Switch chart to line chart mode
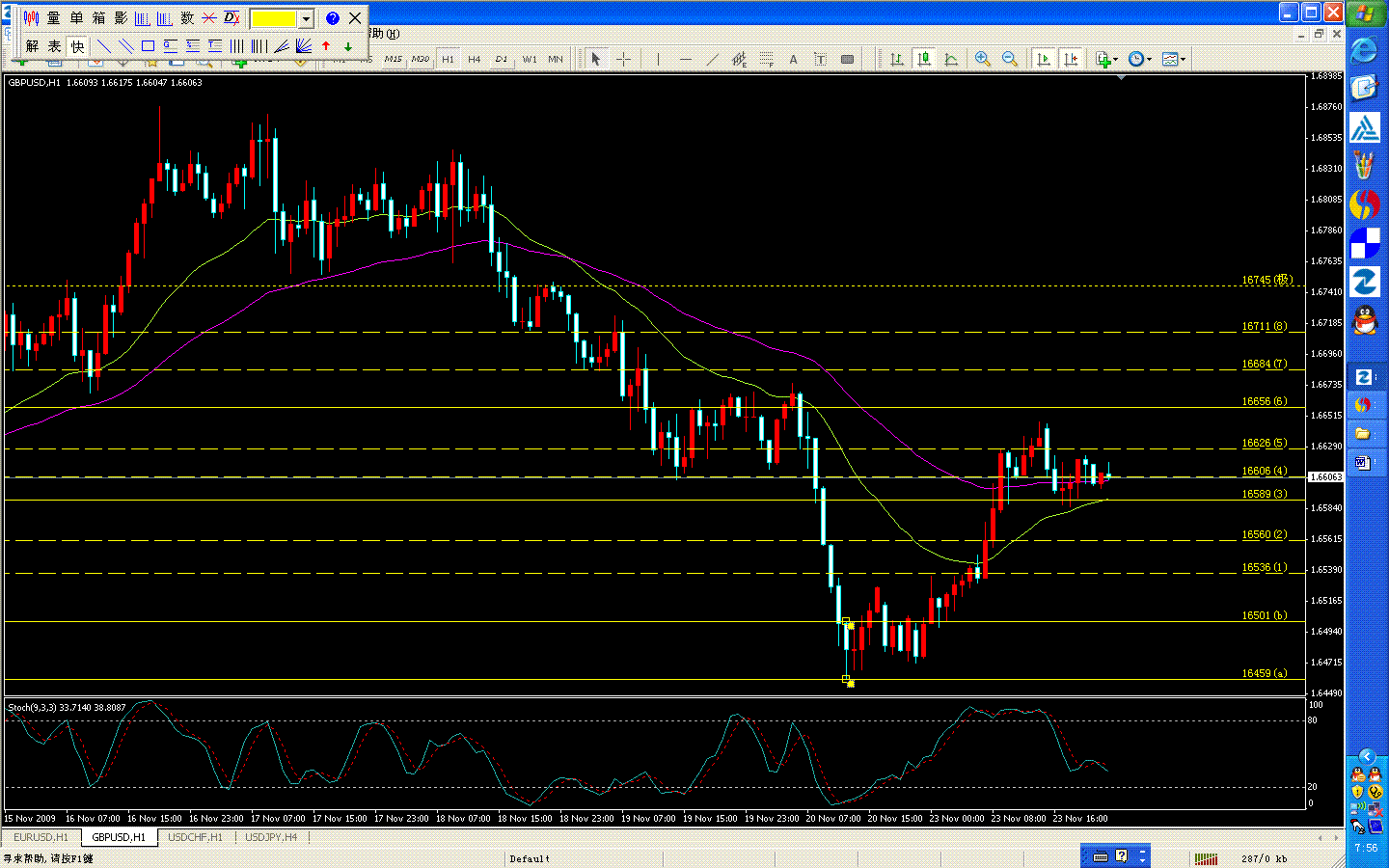 click(951, 60)
